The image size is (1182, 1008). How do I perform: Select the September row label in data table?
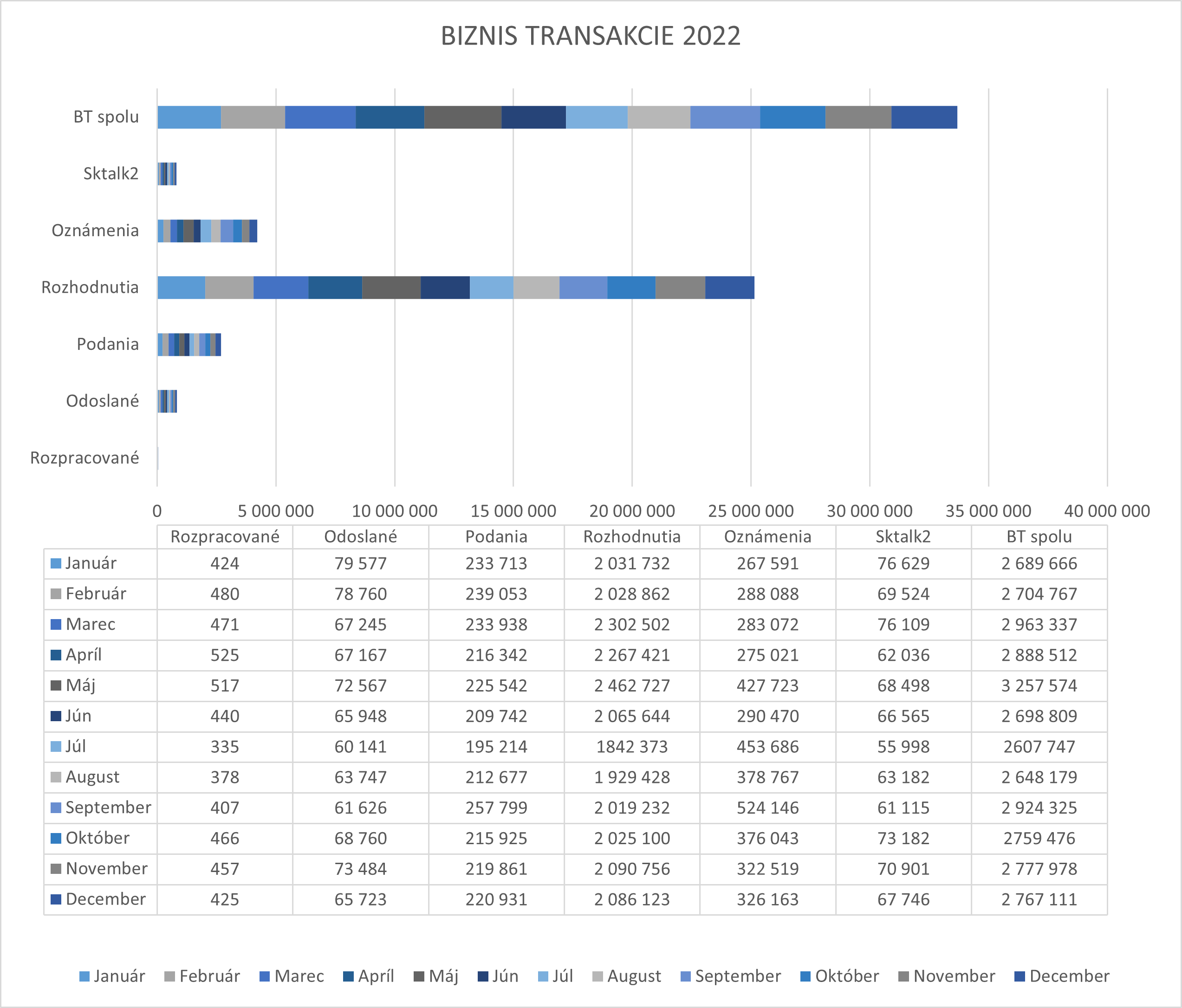point(108,808)
